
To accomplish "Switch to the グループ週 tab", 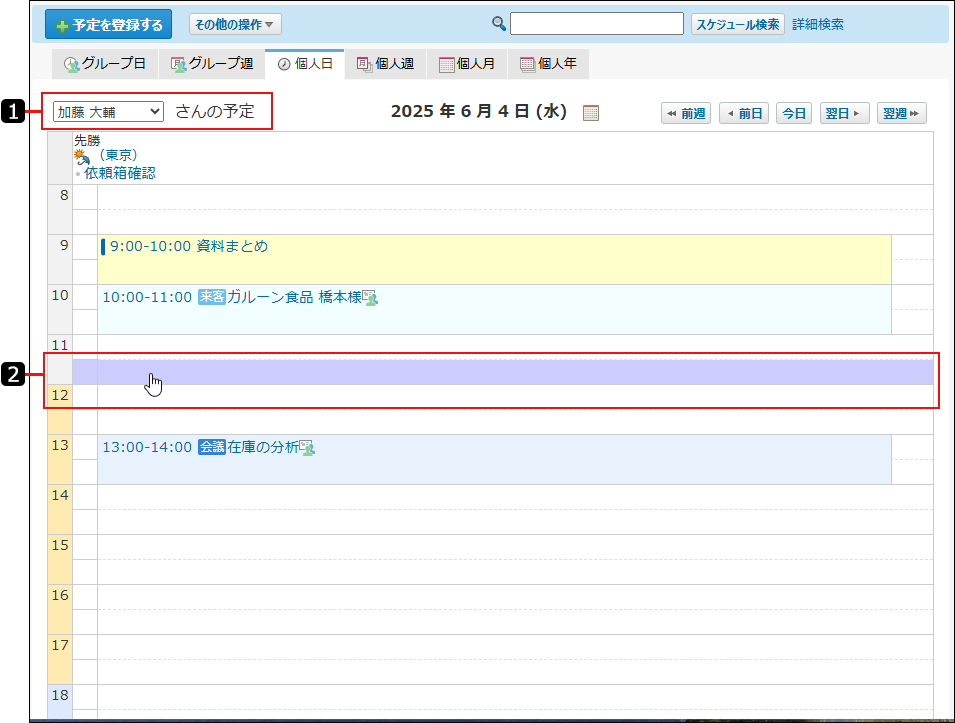I will (x=211, y=63).
